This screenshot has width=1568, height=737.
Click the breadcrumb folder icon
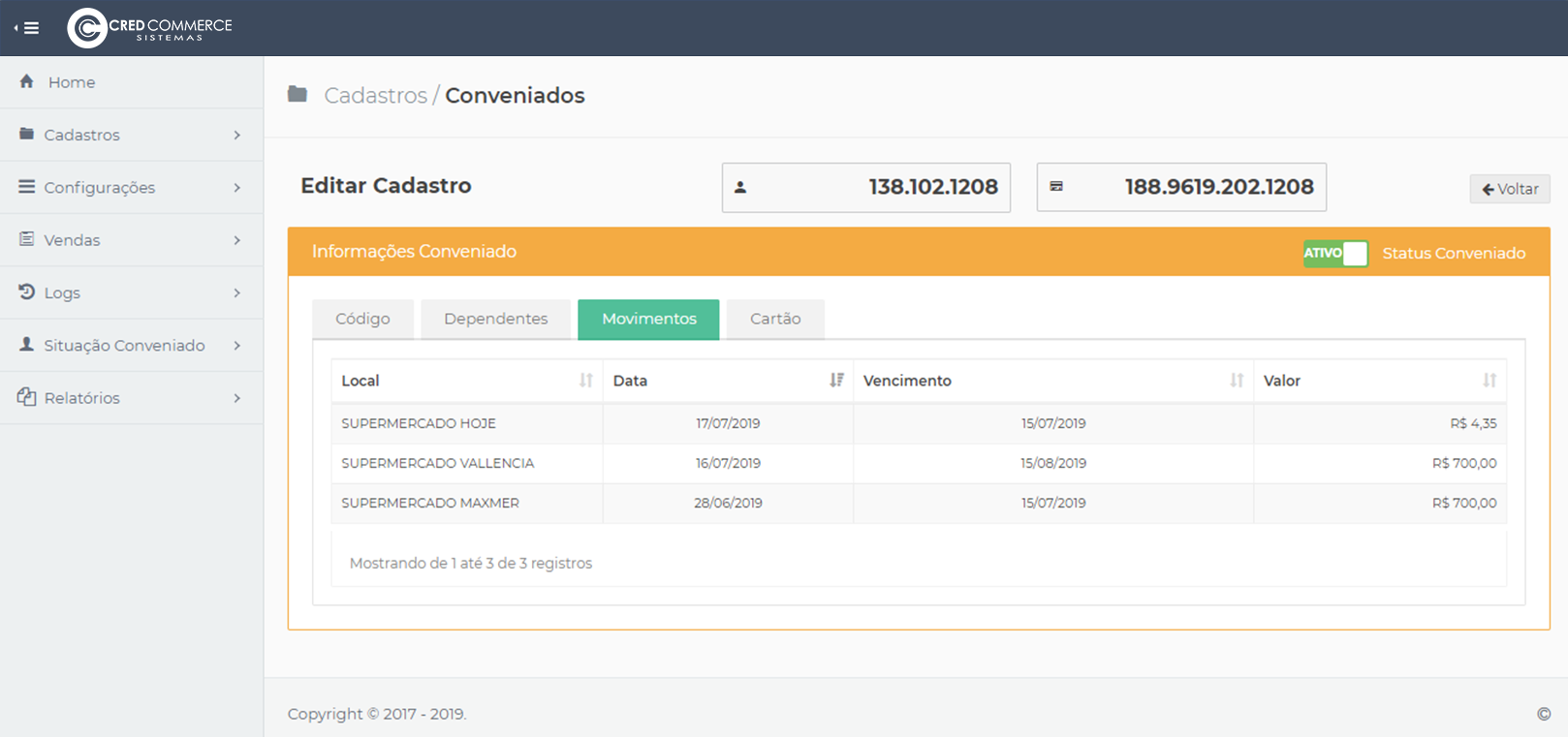point(298,94)
